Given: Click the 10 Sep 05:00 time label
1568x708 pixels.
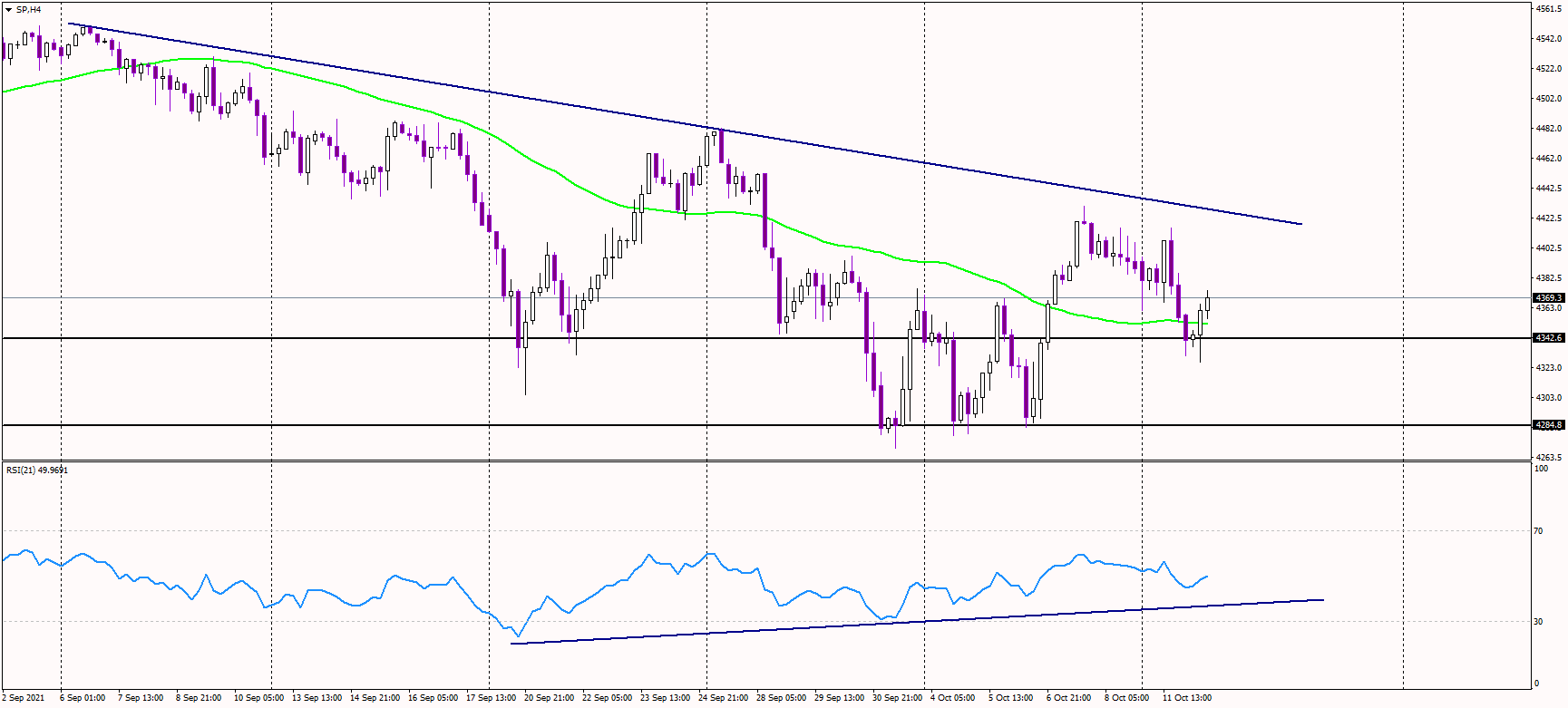Looking at the screenshot, I should 259,698.
